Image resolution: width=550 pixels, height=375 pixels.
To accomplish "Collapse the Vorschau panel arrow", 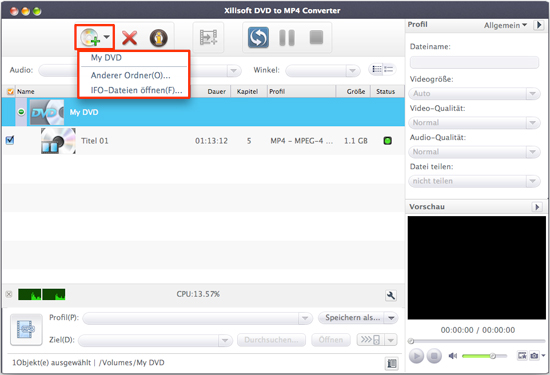I will 537,207.
